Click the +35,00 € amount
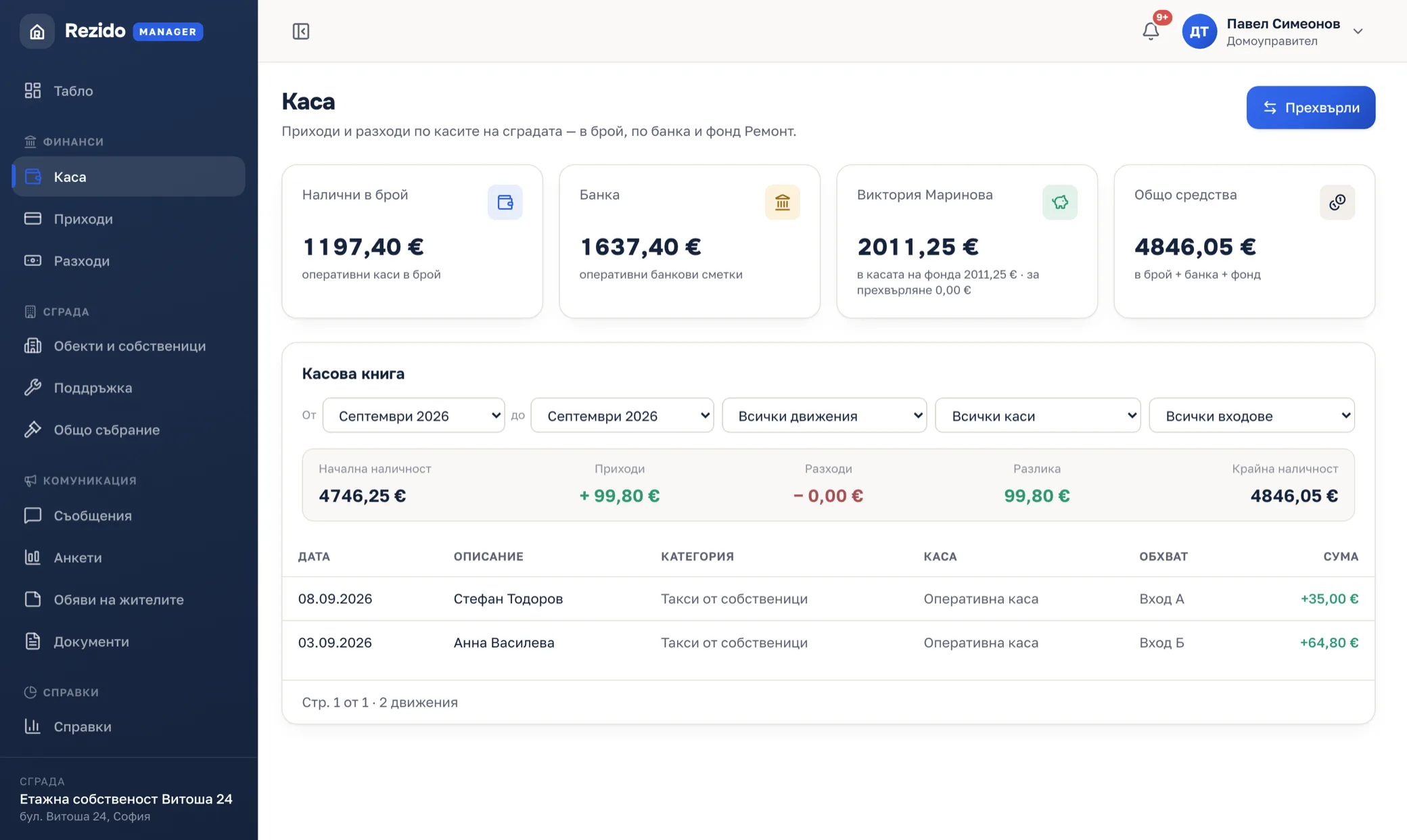Image resolution: width=1407 pixels, height=840 pixels. tap(1329, 599)
